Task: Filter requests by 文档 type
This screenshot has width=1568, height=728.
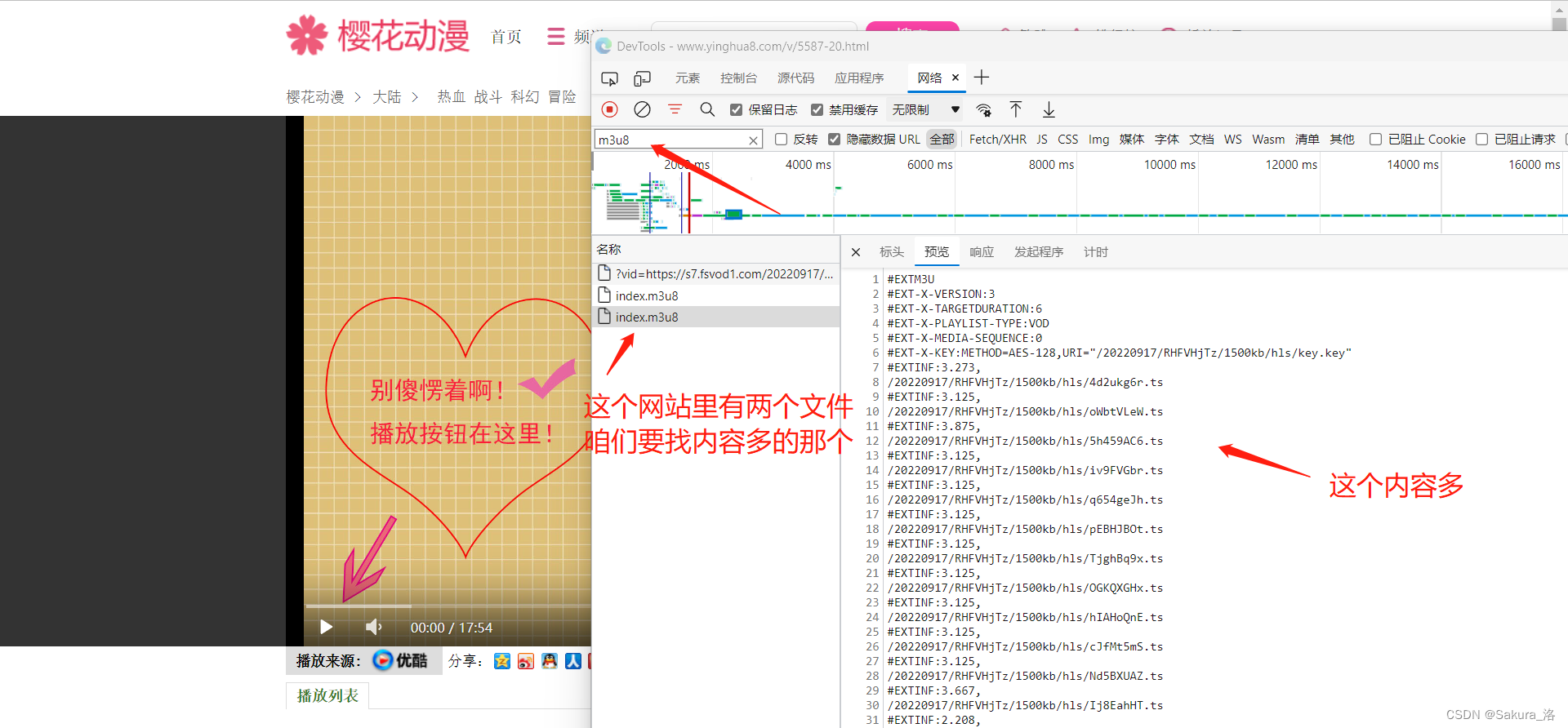Action: (x=1201, y=140)
